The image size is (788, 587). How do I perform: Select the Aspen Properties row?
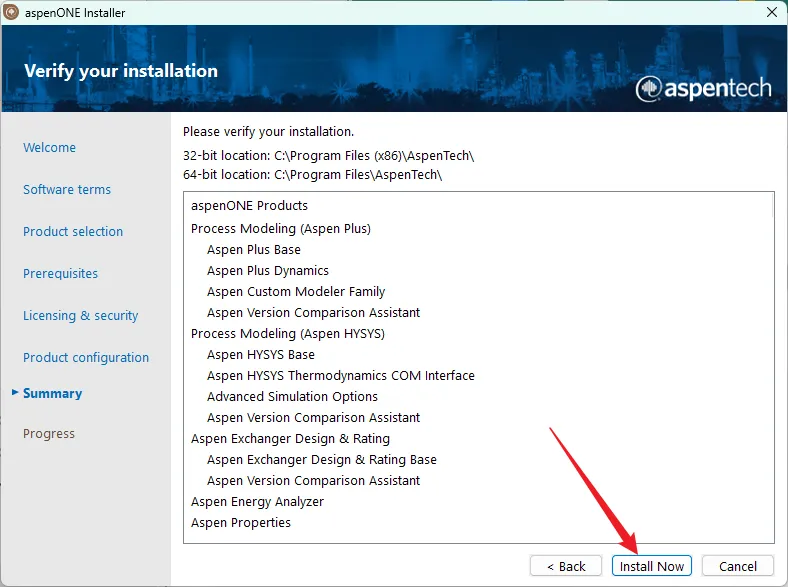[241, 523]
